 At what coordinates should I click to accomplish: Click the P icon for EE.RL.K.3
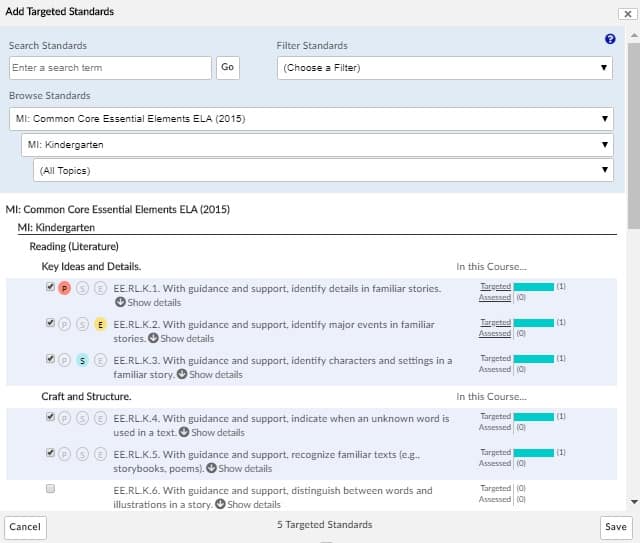click(x=64, y=360)
